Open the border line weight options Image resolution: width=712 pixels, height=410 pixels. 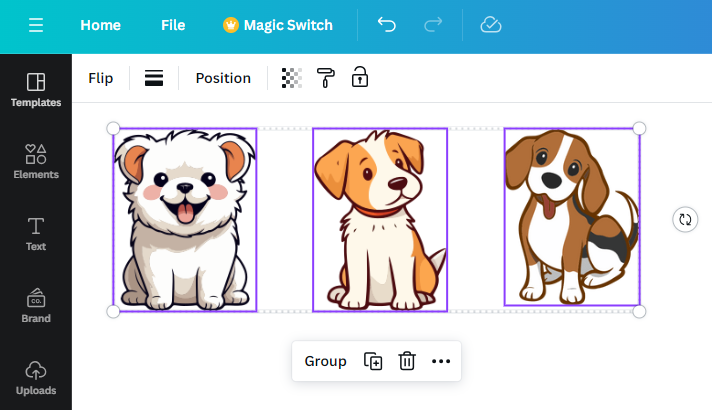click(x=154, y=78)
